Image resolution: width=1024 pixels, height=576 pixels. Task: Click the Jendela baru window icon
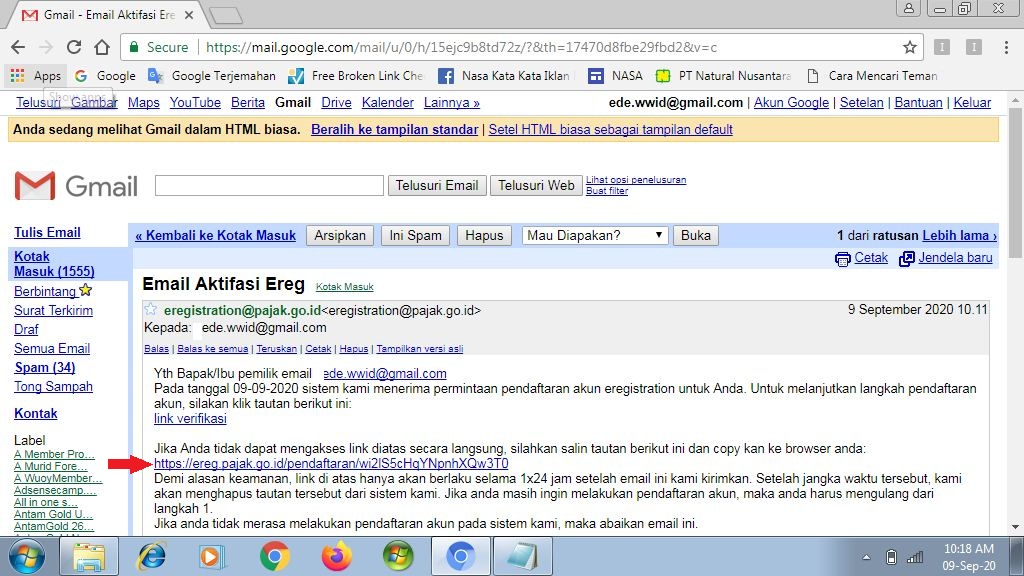tap(906, 259)
